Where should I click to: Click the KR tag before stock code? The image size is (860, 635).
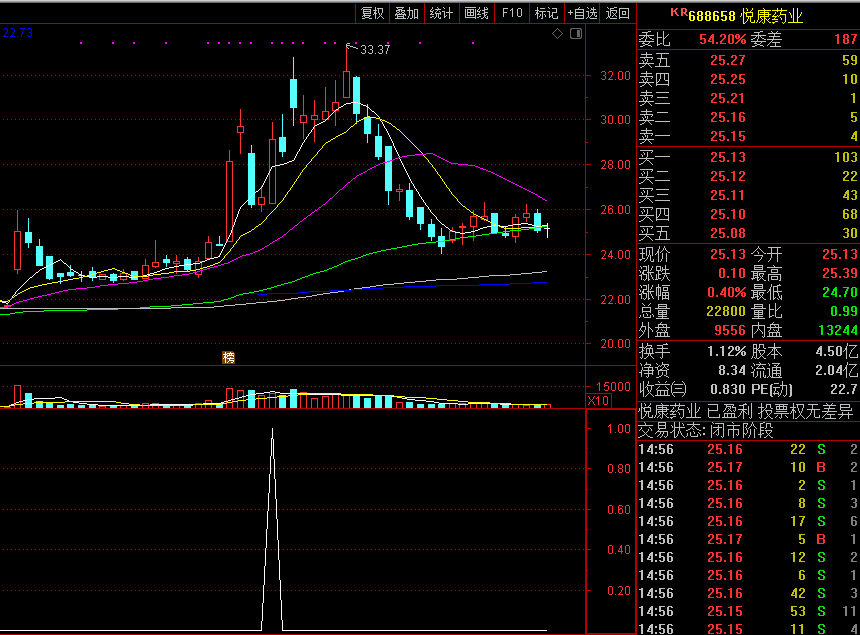coord(679,12)
